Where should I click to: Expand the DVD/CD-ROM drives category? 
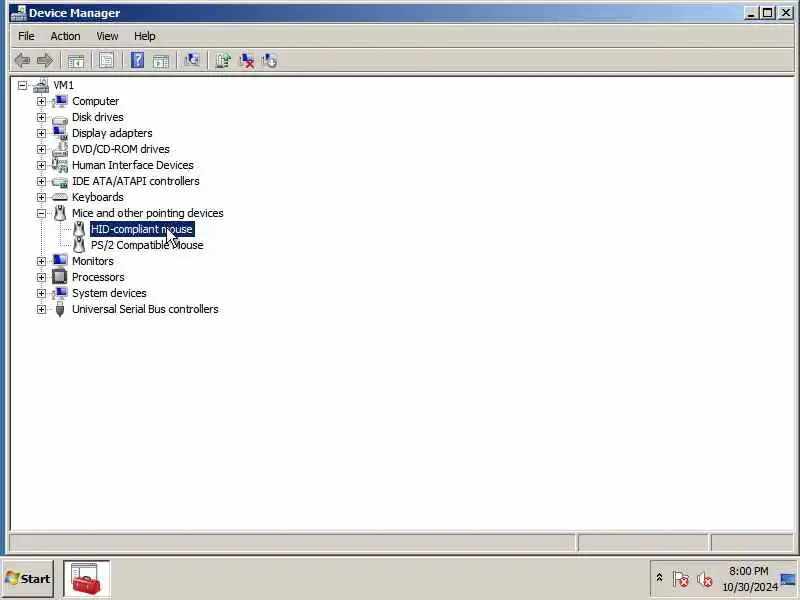tap(41, 149)
